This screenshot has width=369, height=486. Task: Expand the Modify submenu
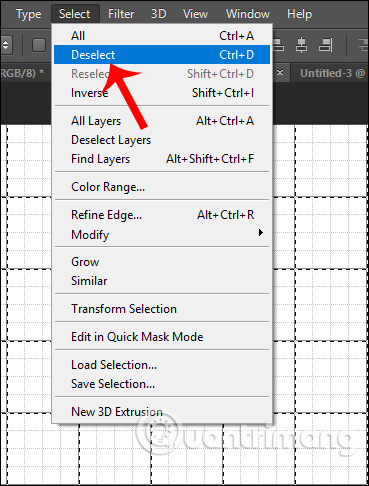click(x=162, y=235)
